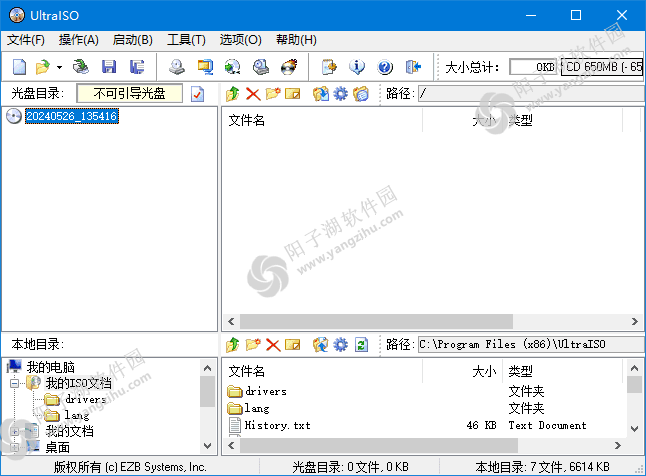Sort disc list by 类型 column header
The width and height of the screenshot is (646, 476).
click(x=520, y=120)
